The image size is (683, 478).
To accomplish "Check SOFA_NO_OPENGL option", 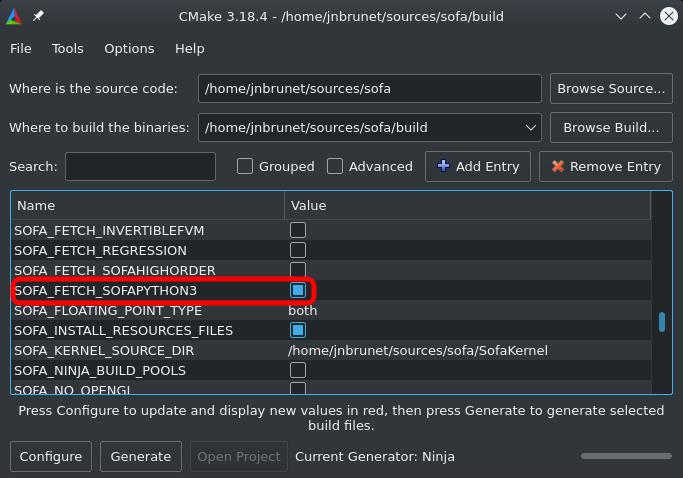I will click(298, 388).
